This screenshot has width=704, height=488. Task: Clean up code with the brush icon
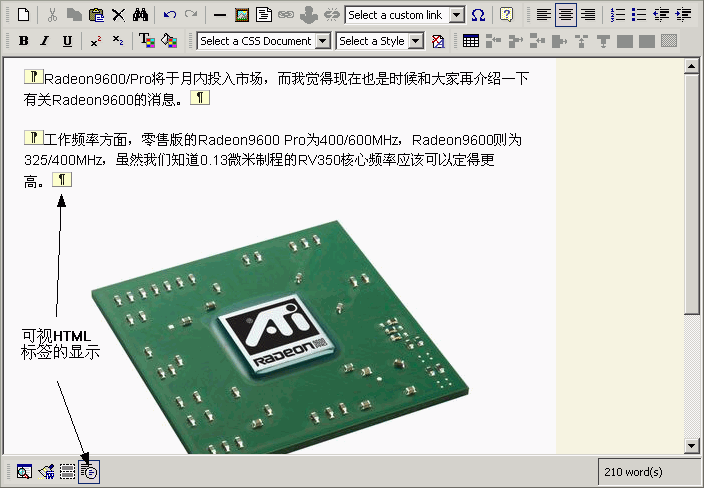[46, 472]
